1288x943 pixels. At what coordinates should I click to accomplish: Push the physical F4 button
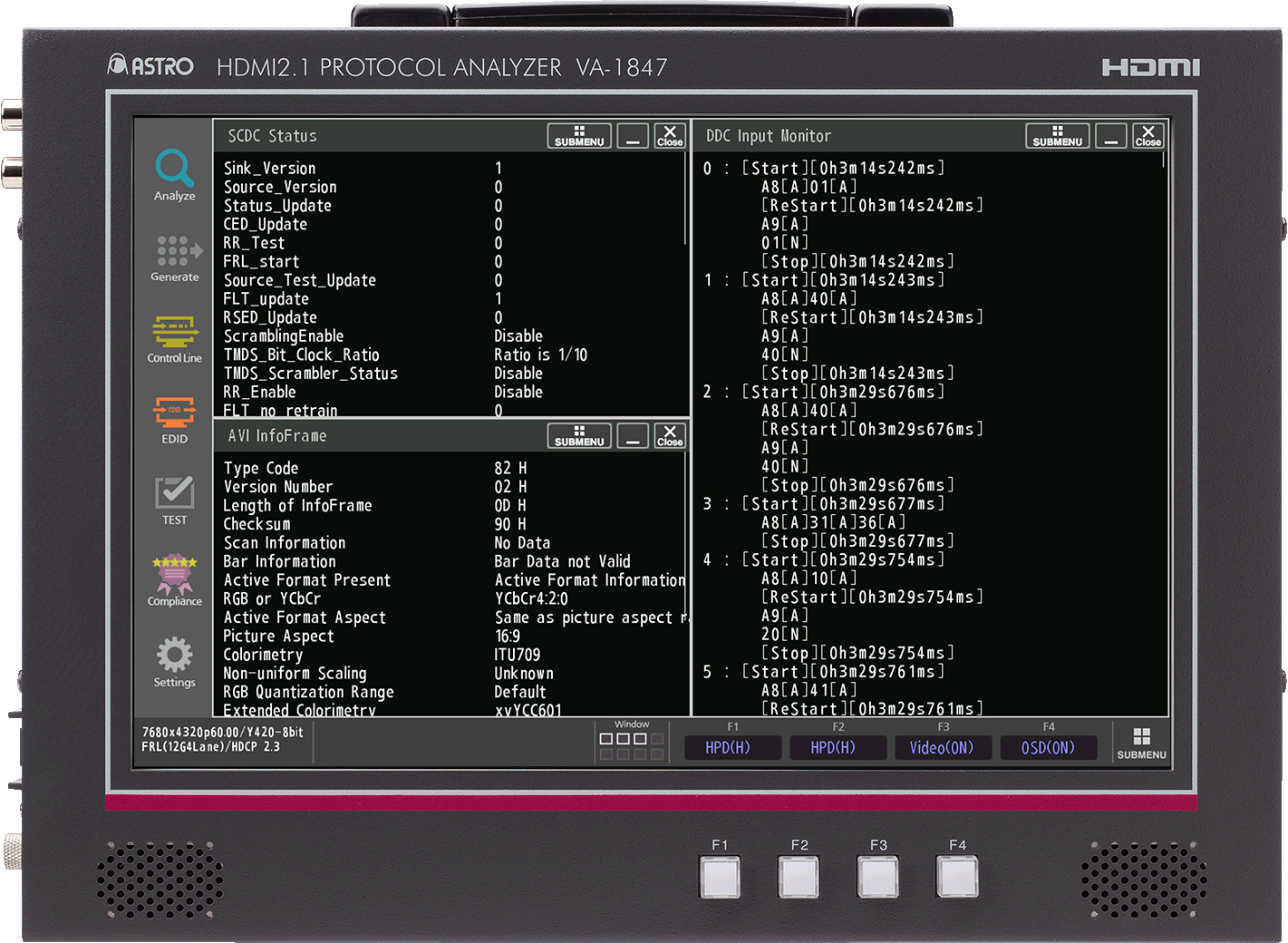point(957,878)
